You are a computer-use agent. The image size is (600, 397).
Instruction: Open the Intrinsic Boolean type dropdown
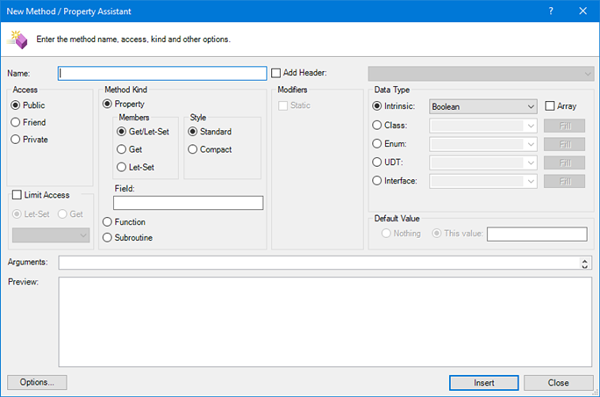click(x=483, y=107)
